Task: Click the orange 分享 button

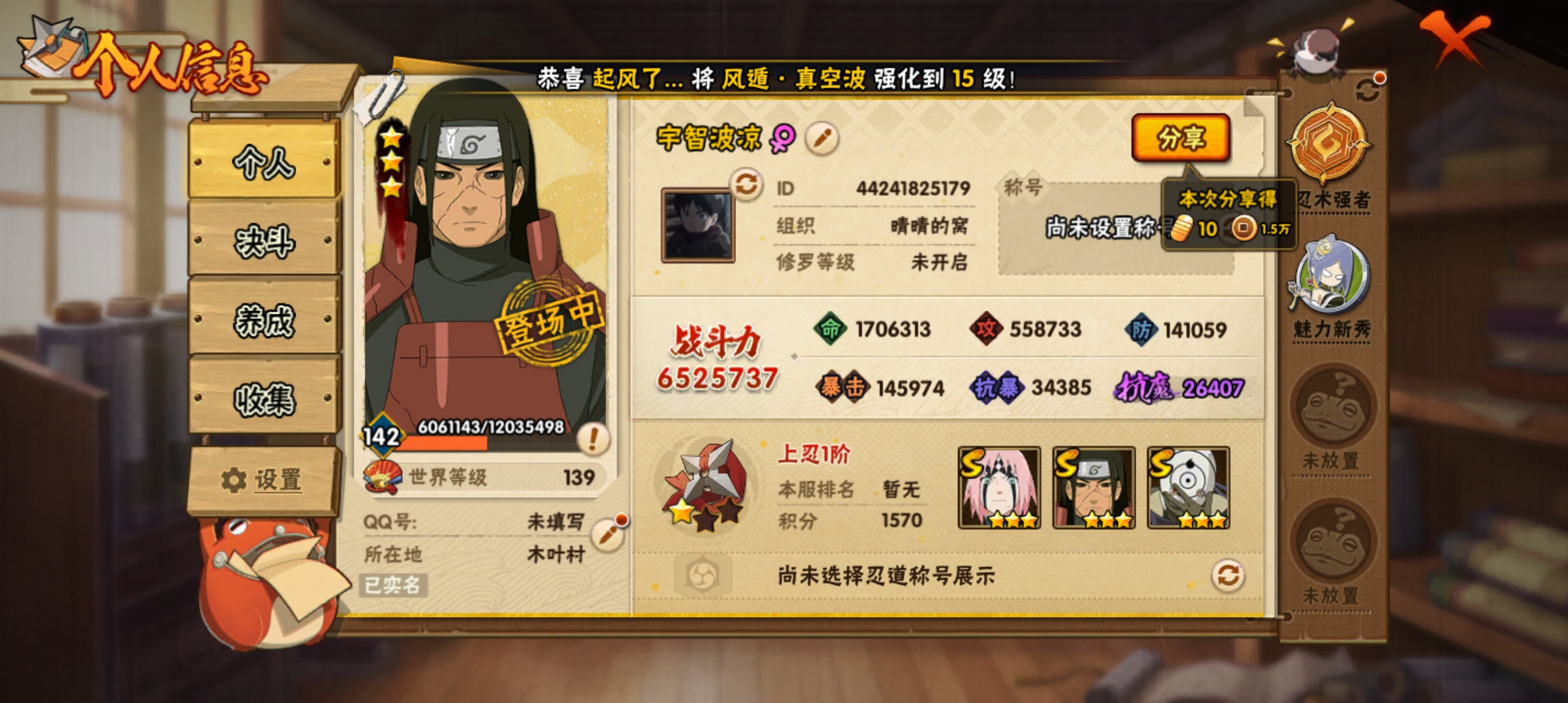Action: 1181,138
